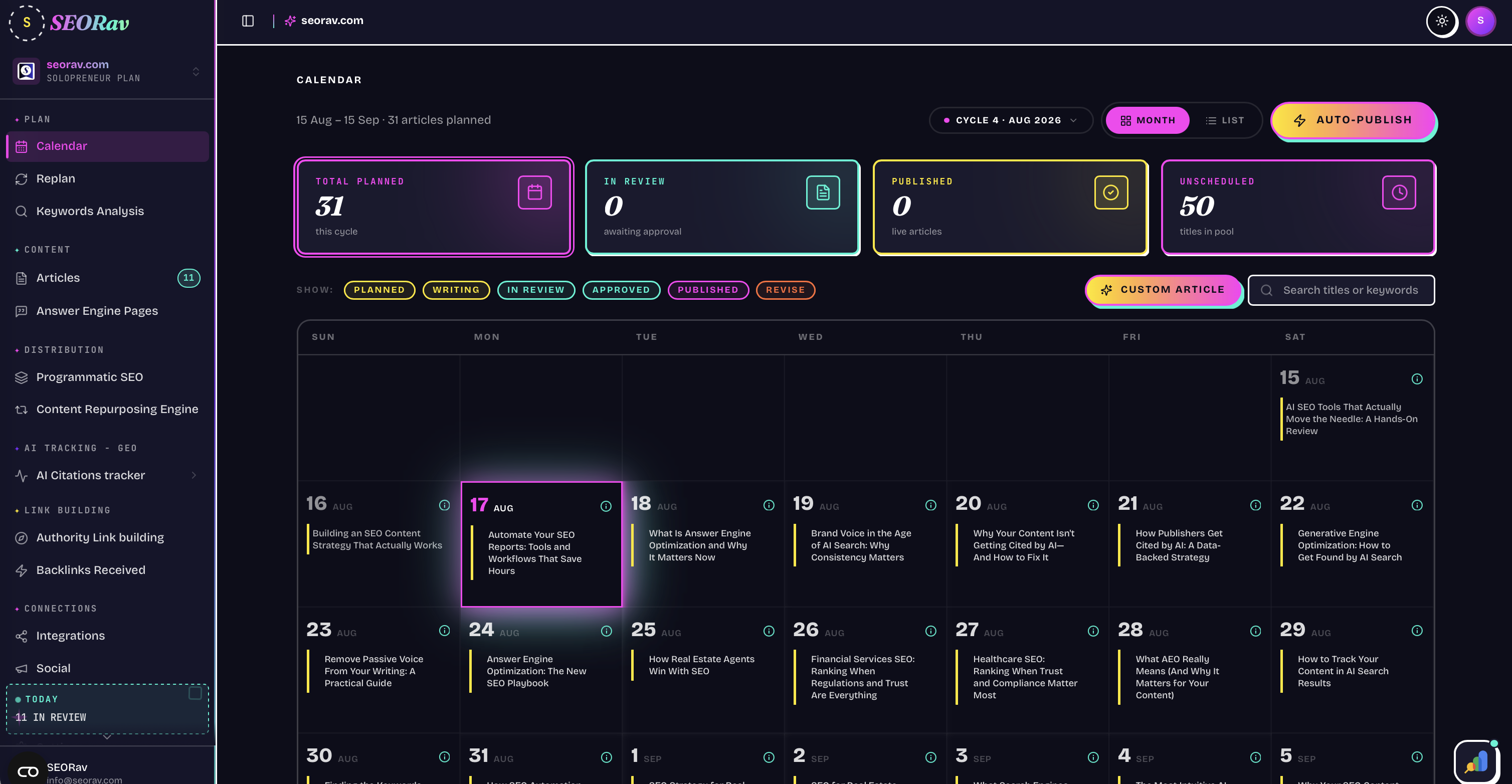Click the Custom Article button

[1164, 290]
